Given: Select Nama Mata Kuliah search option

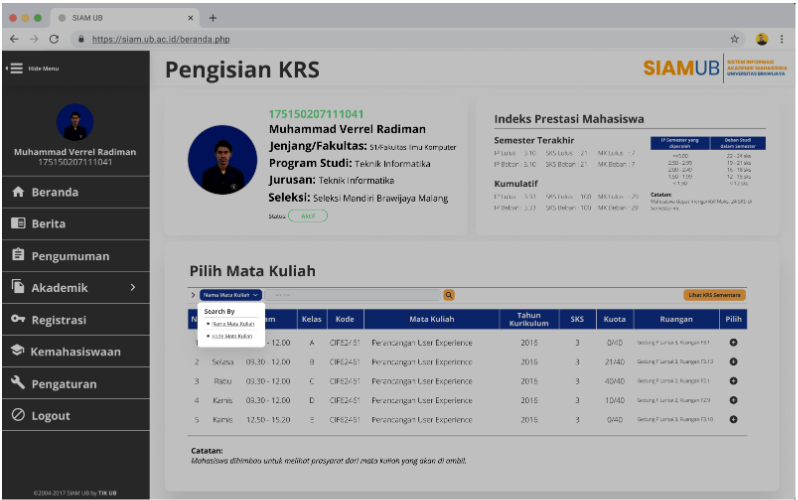Looking at the screenshot, I should [x=232, y=324].
